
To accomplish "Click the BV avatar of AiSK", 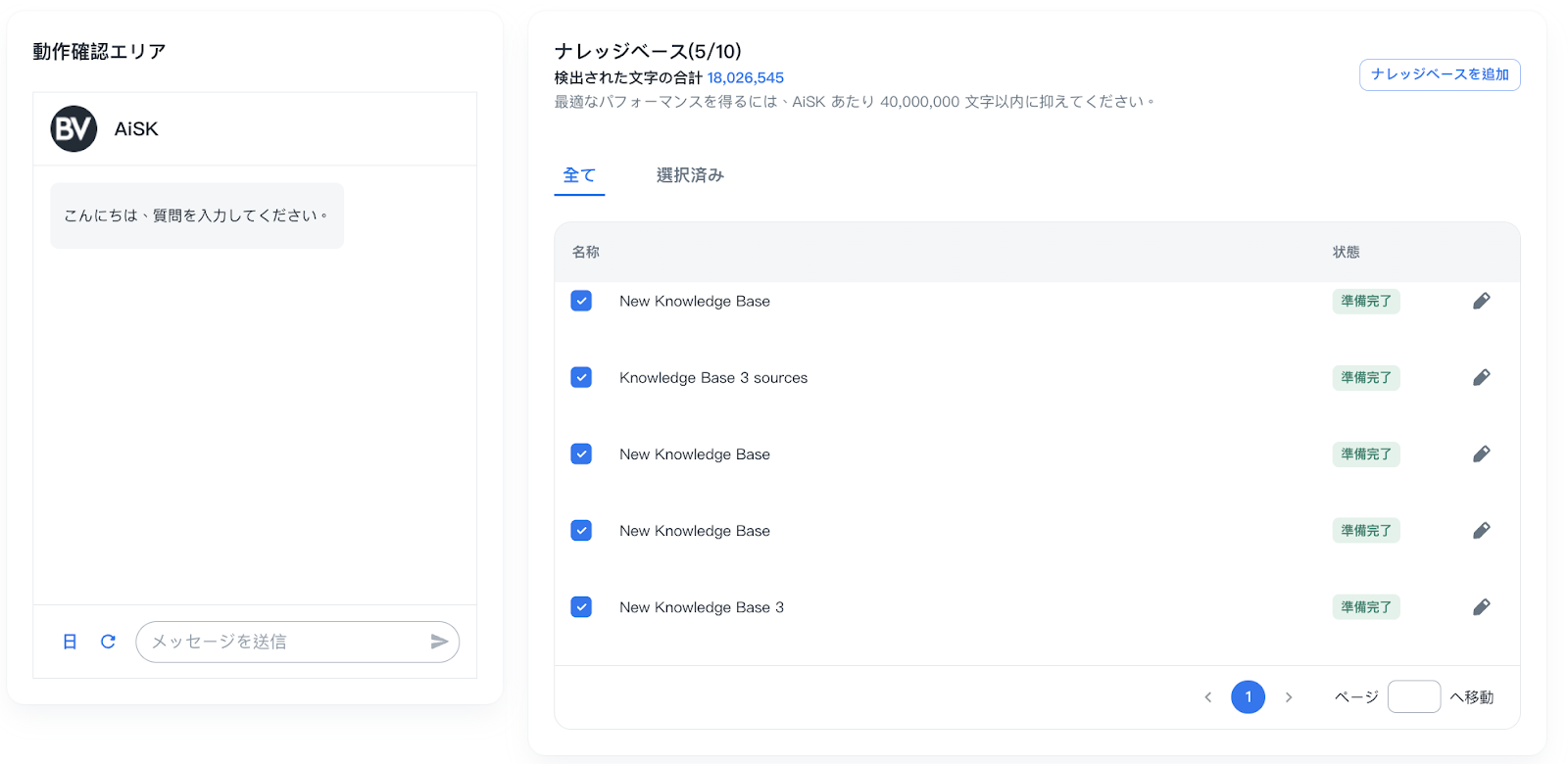I will tap(73, 129).
